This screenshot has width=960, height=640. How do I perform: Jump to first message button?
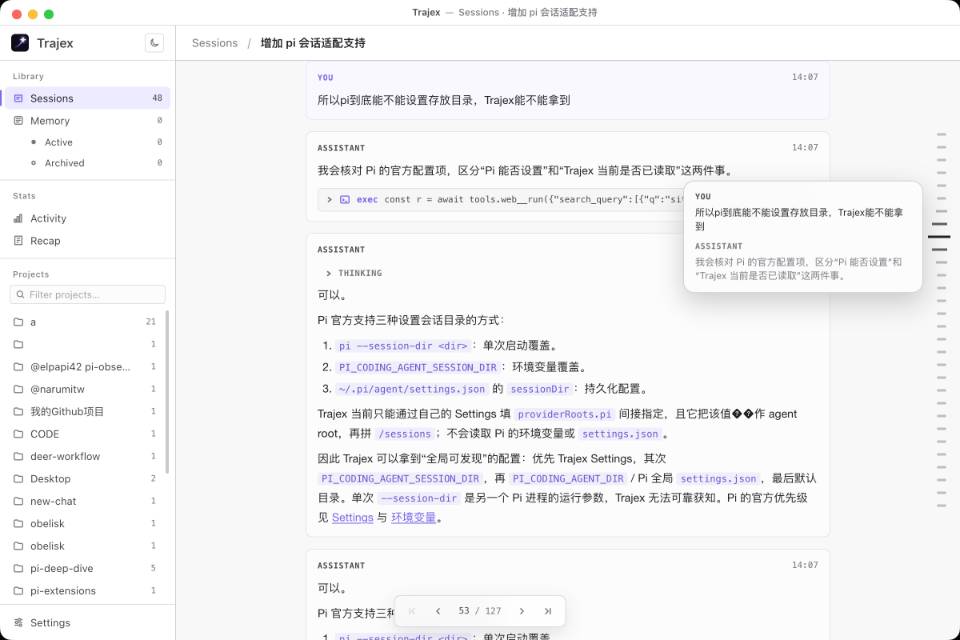click(412, 611)
